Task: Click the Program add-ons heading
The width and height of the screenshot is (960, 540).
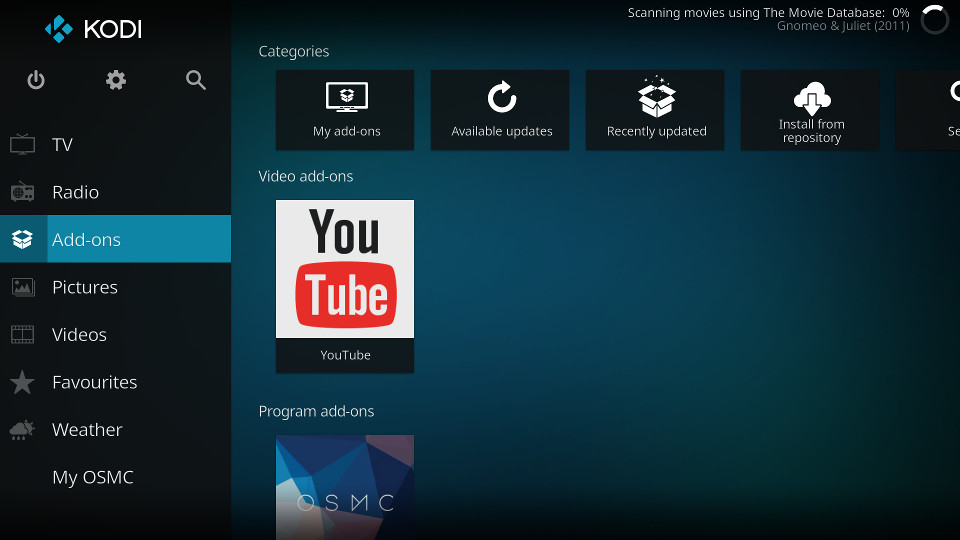Action: [x=316, y=411]
